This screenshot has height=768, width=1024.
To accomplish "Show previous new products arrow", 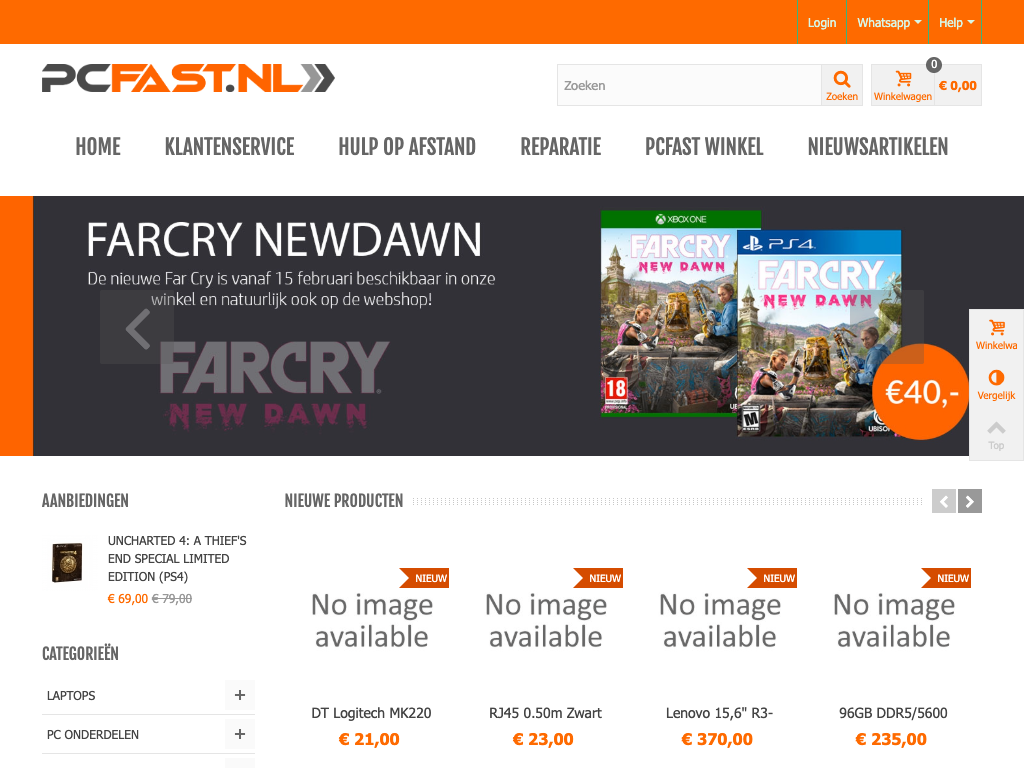I will (x=944, y=501).
